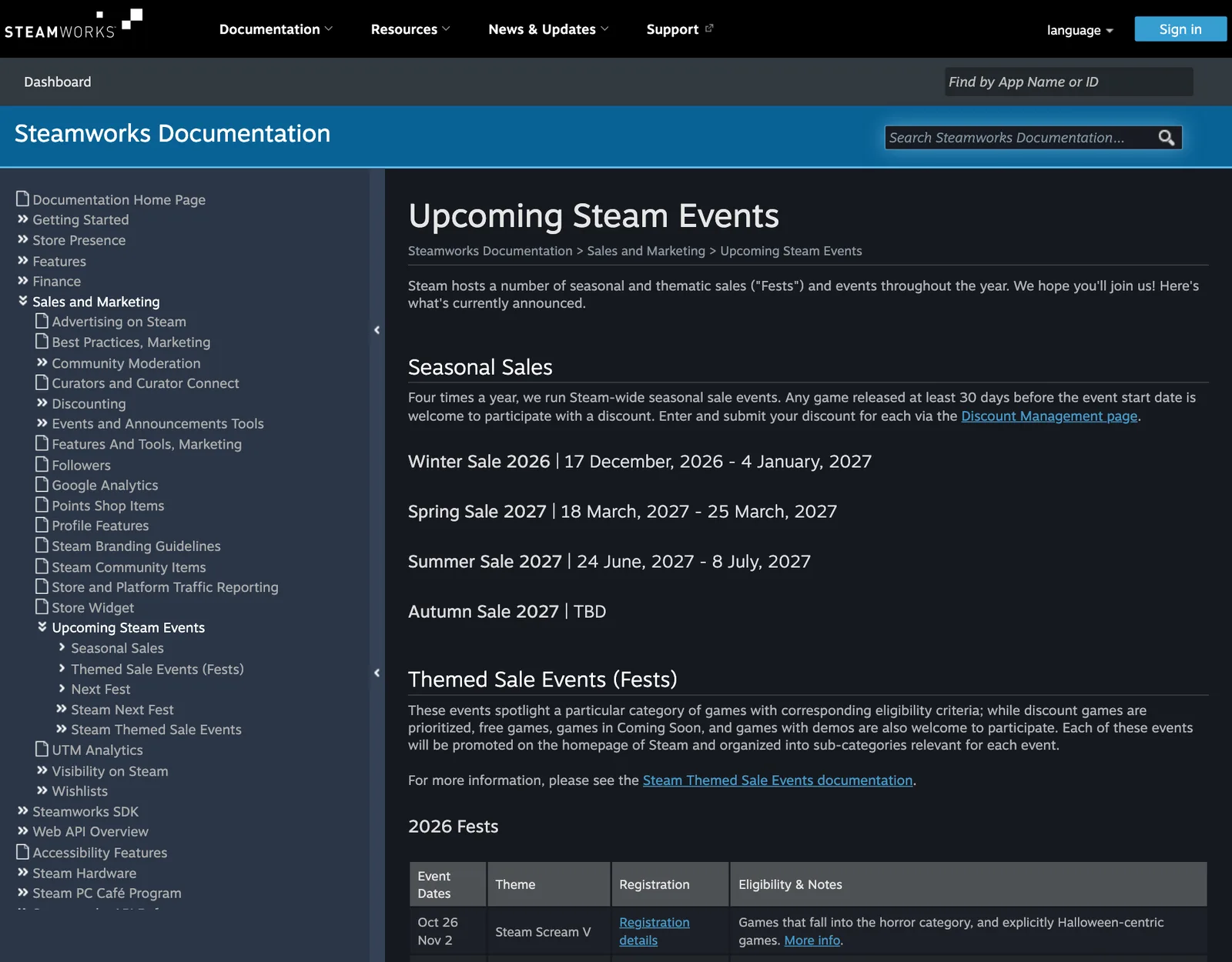Expand Steam Next Fest item
The image size is (1232, 962).
115,710
